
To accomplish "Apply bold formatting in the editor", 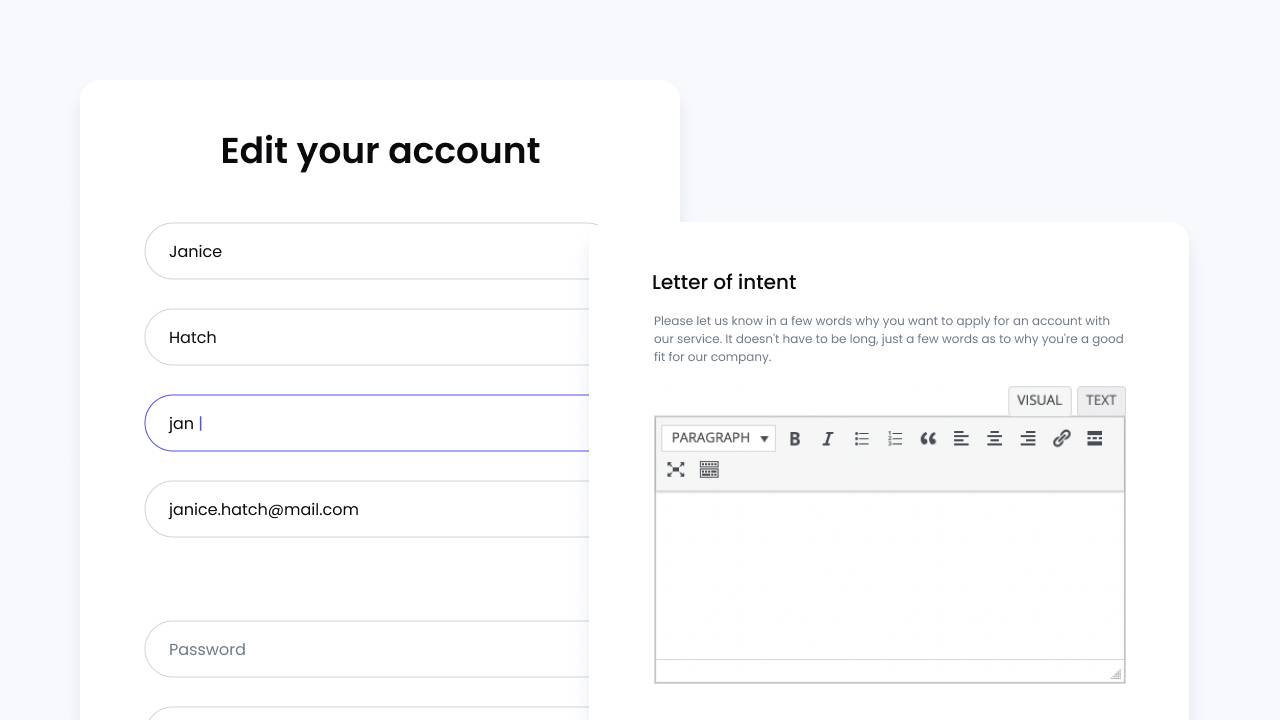I will [x=795, y=438].
